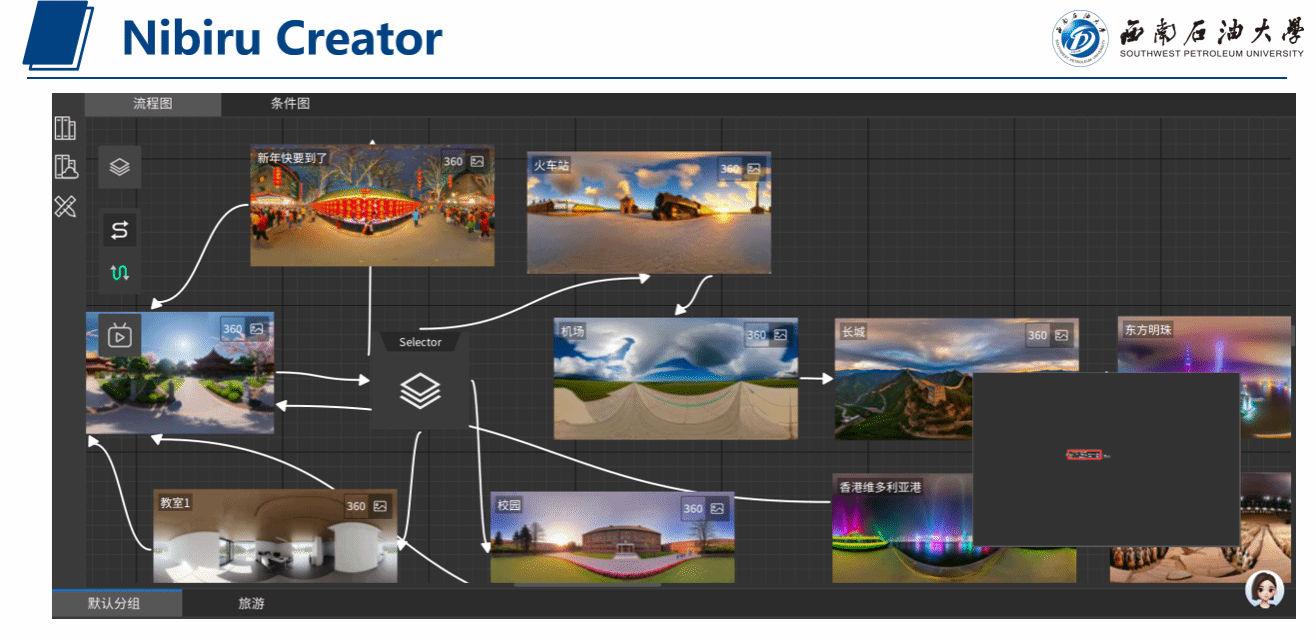Select the crossed pencil and ruler tool
The image size is (1316, 642).
[65, 206]
